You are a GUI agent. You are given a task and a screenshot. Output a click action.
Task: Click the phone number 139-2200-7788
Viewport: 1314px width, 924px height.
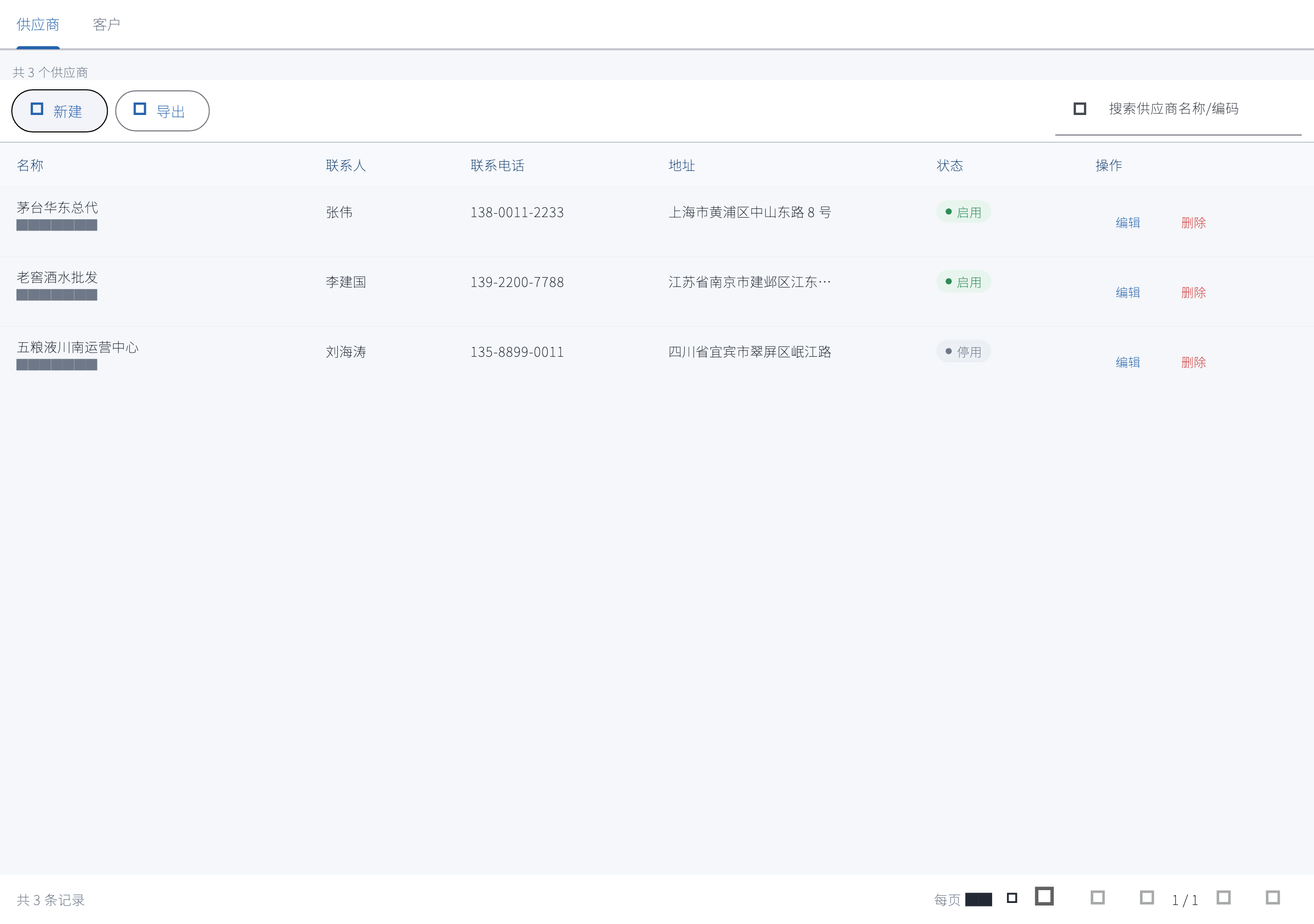pos(517,282)
